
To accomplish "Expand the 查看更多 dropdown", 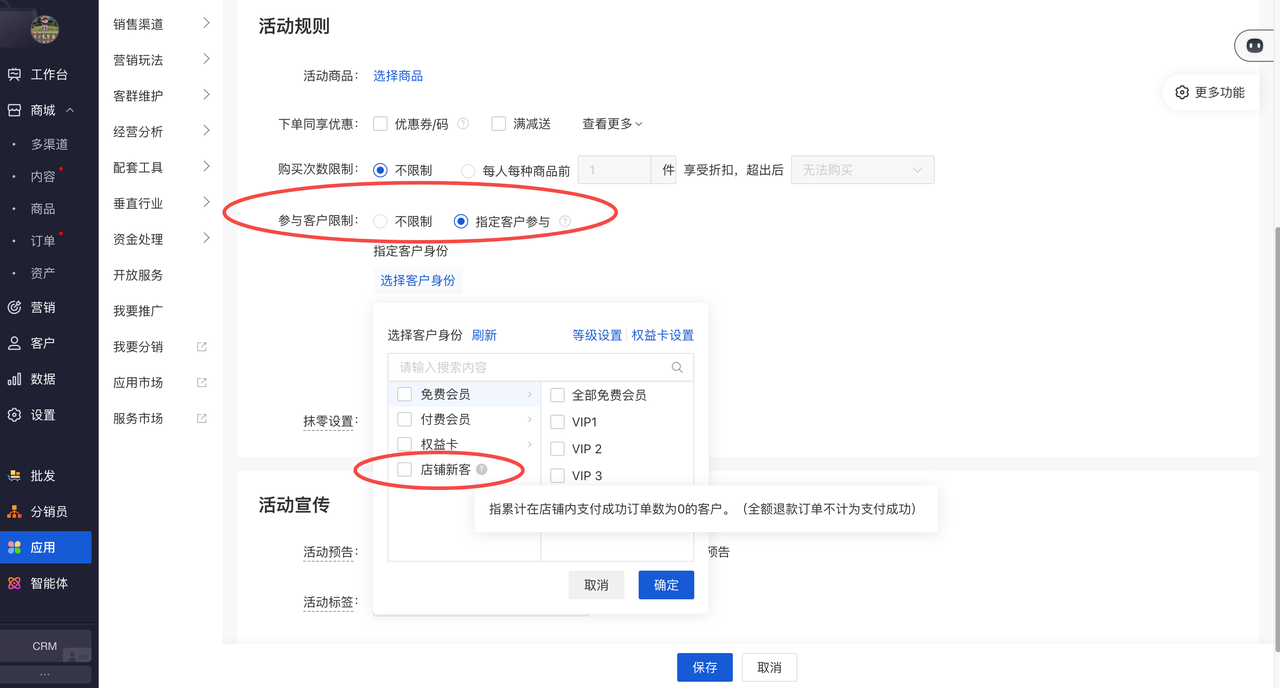I will click(612, 124).
